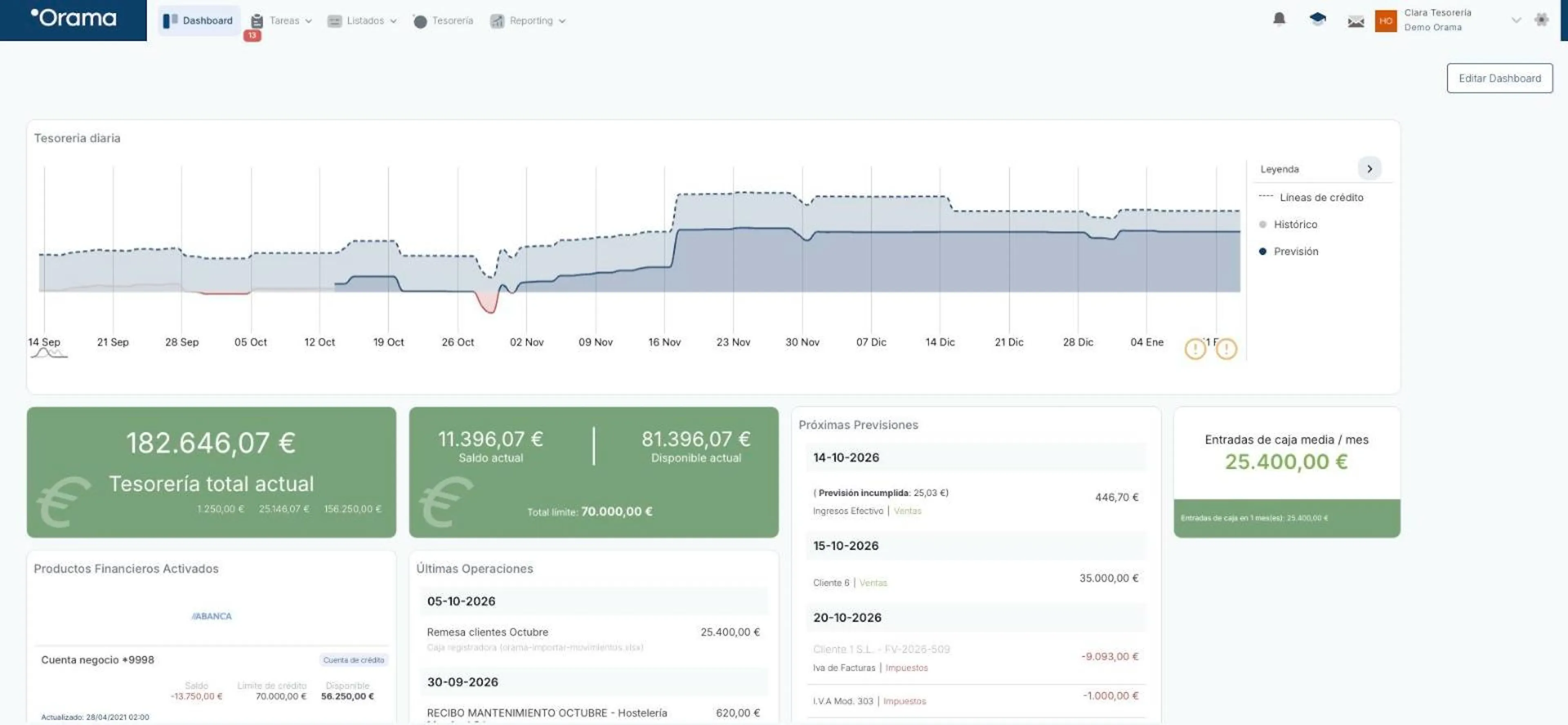
Task: Toggle Histórico legend series
Action: (x=1288, y=224)
